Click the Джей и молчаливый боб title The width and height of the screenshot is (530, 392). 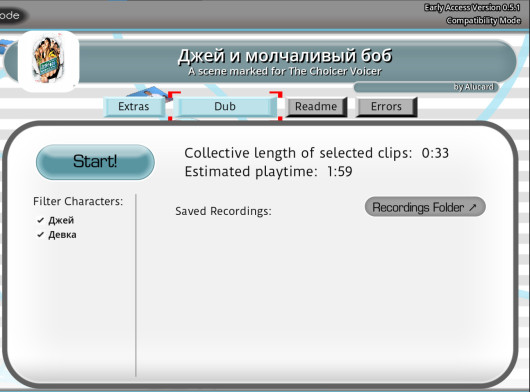coord(285,55)
